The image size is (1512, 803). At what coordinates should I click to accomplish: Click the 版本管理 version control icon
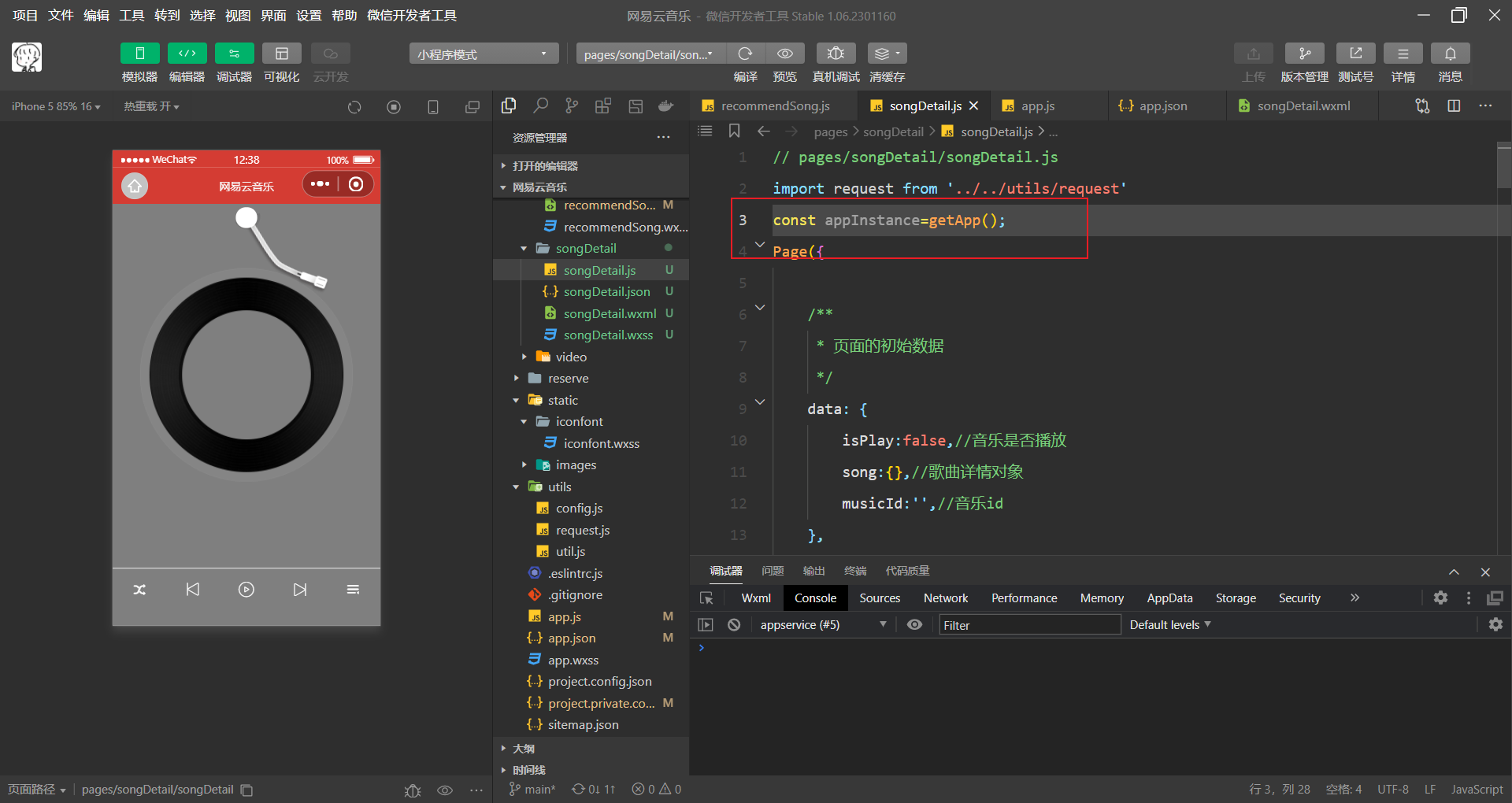[1304, 54]
